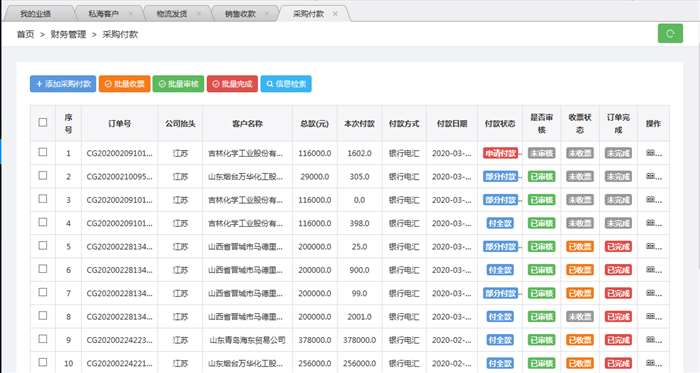Check the checkbox for row 1

coord(43,152)
